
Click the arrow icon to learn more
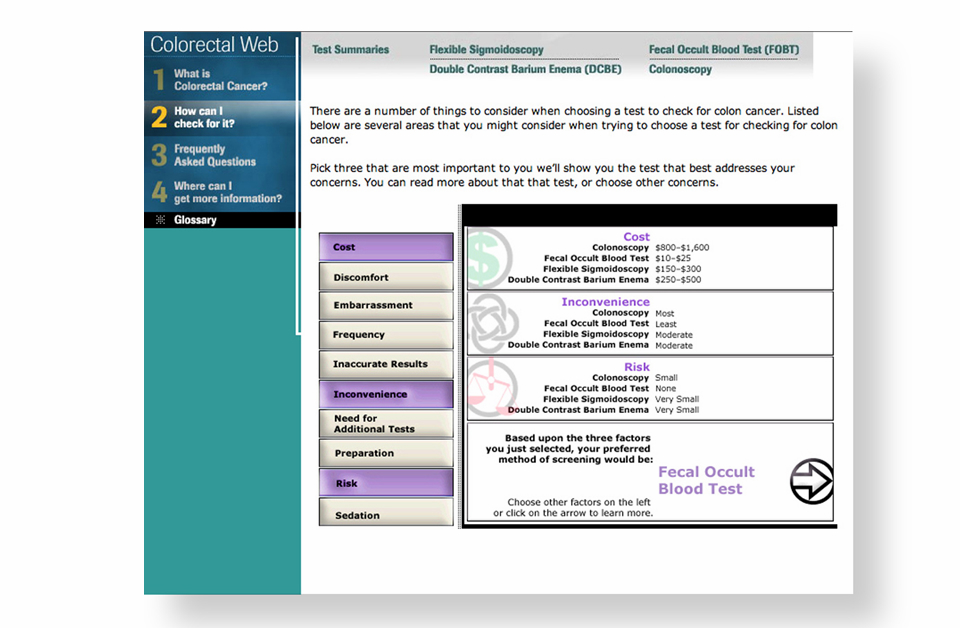tap(811, 481)
